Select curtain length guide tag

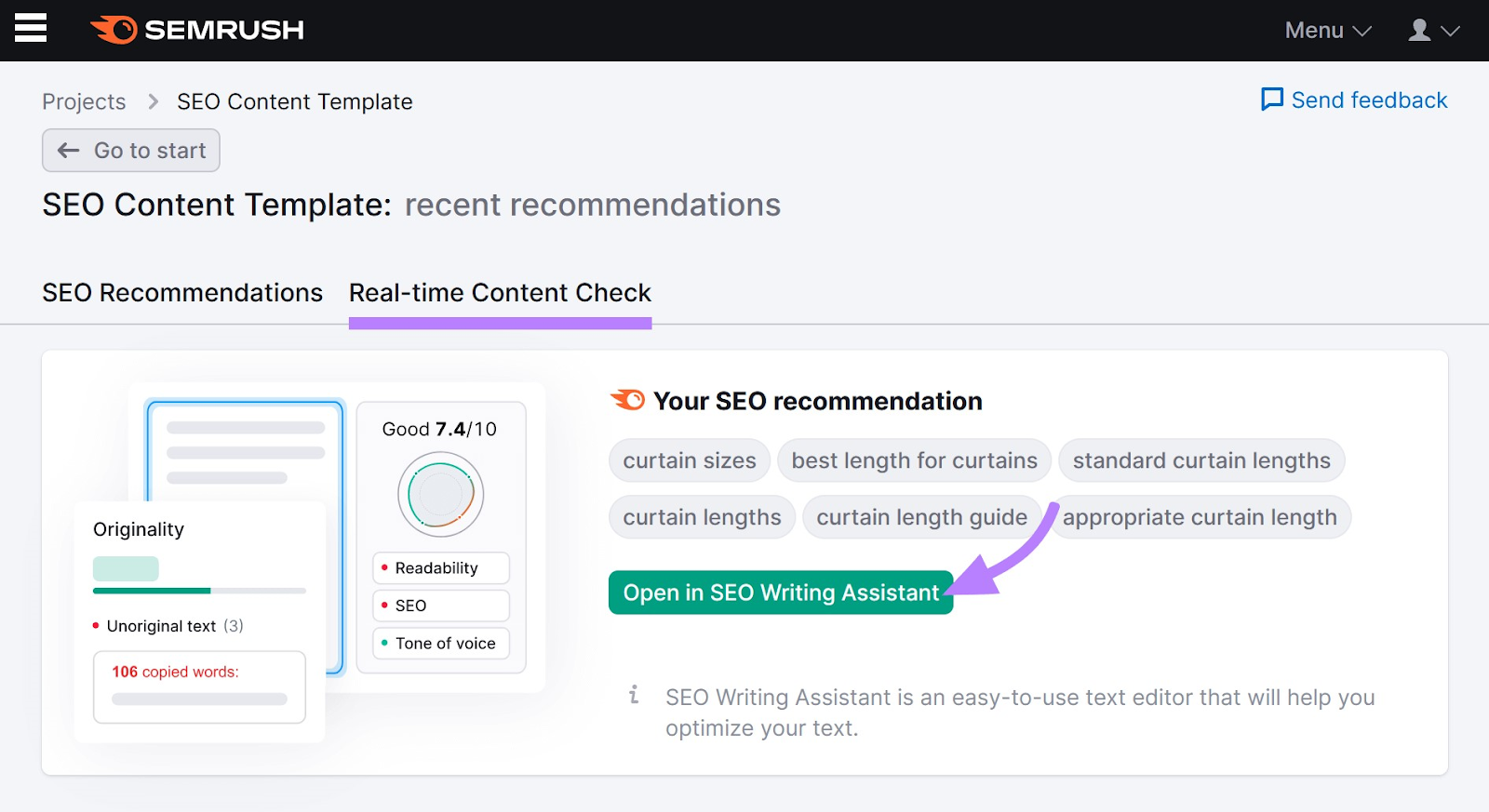tap(921, 517)
